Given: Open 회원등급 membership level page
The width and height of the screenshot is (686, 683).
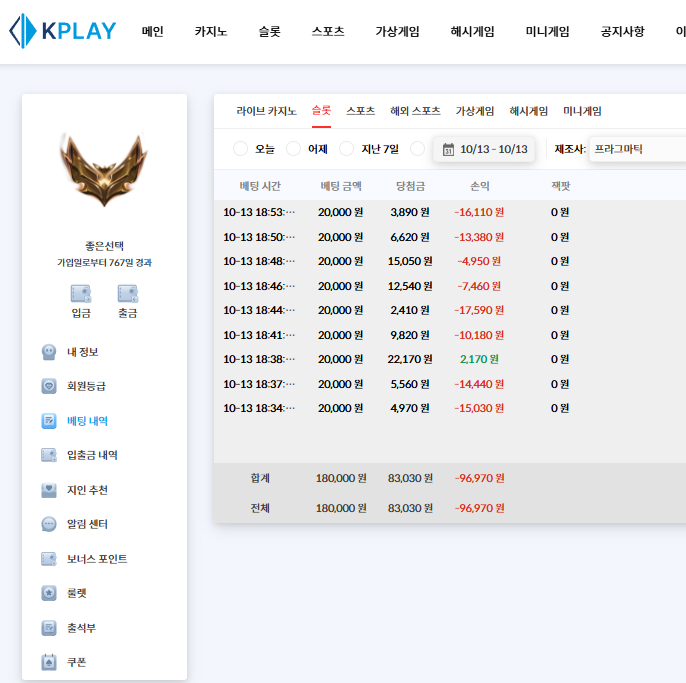Looking at the screenshot, I should [85, 386].
